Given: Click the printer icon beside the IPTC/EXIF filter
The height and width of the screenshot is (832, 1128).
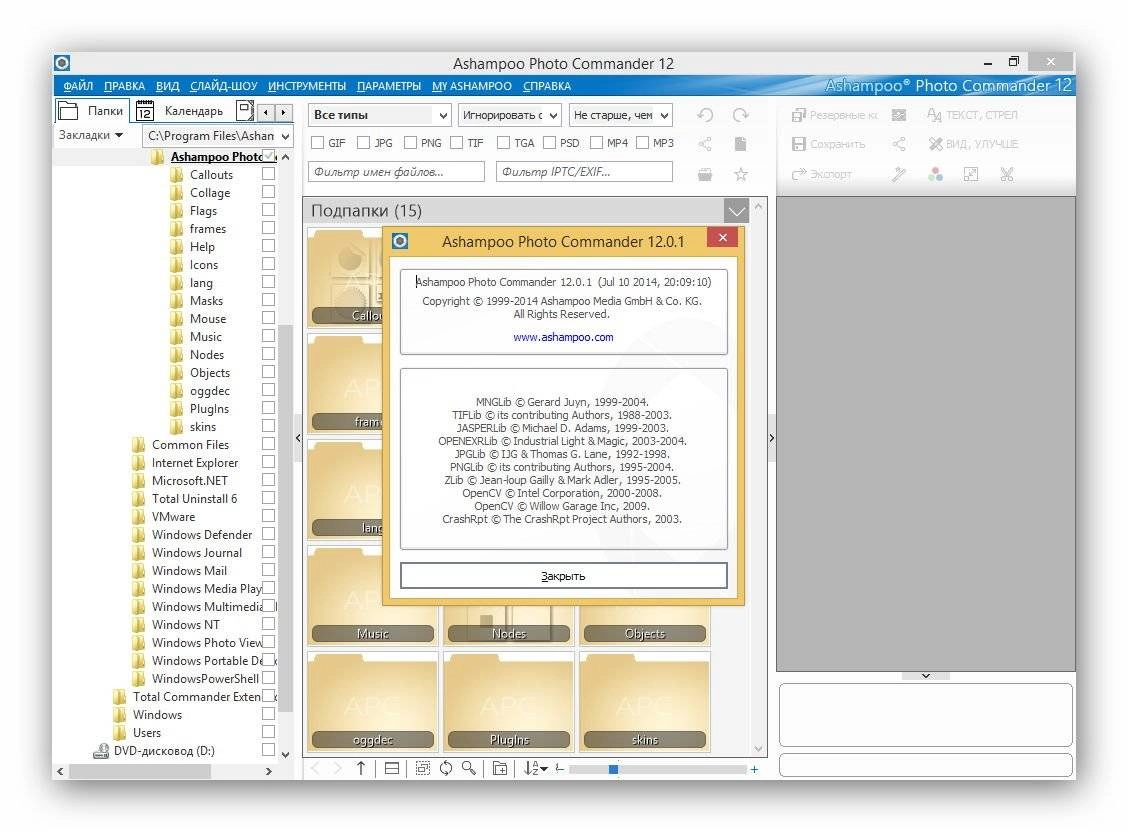Looking at the screenshot, I should 705,174.
